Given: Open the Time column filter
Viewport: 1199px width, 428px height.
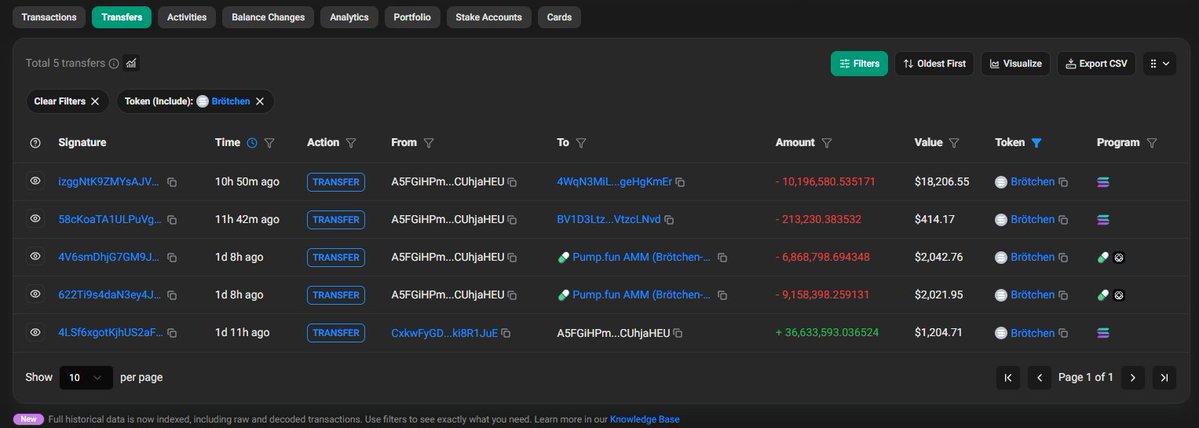Looking at the screenshot, I should coord(269,143).
